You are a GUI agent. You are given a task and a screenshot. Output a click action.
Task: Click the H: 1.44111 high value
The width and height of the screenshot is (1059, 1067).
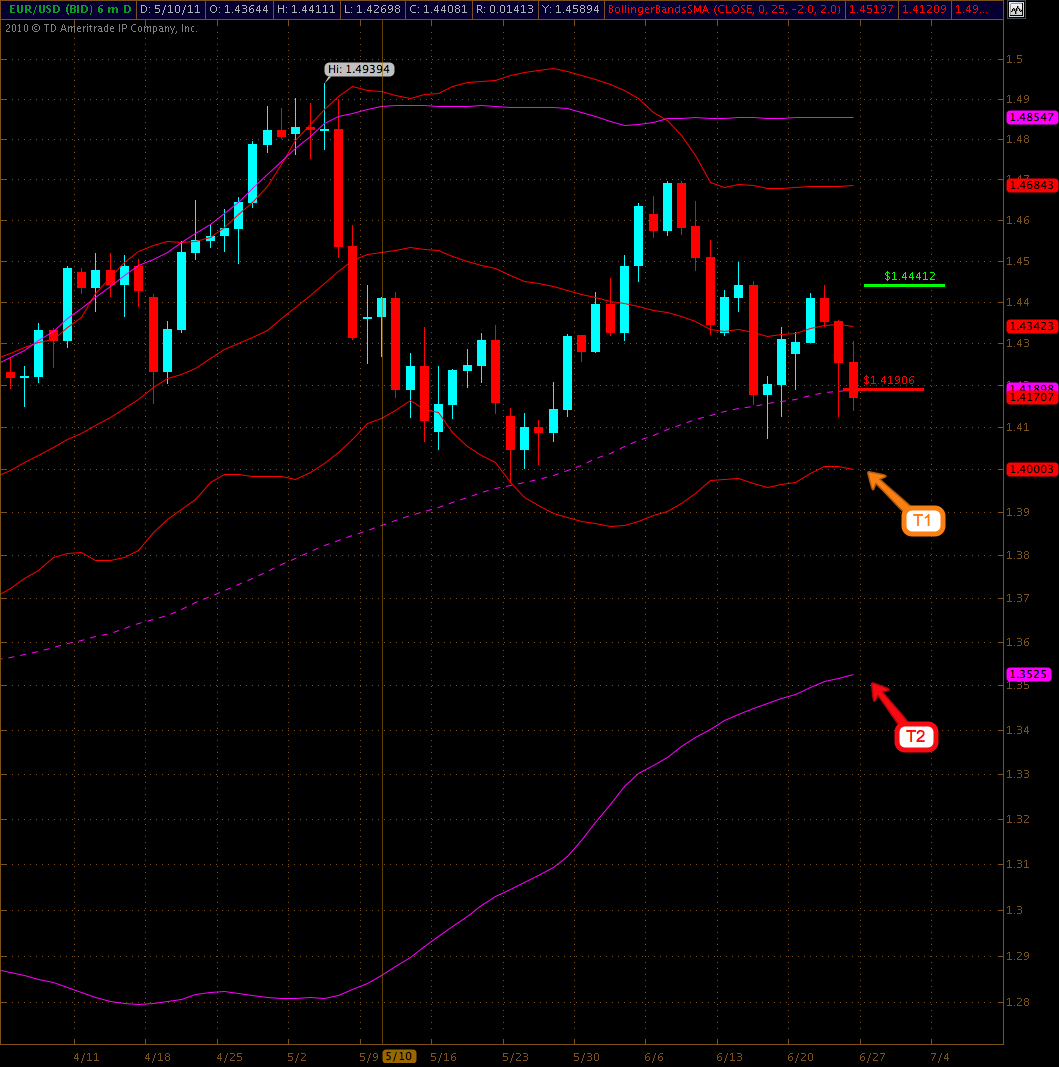[307, 10]
